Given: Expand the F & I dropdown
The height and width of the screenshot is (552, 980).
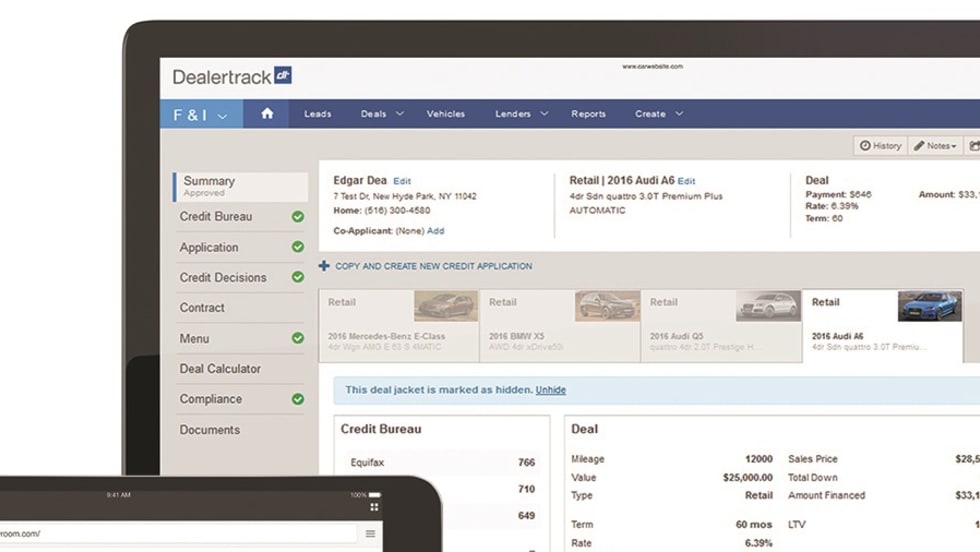Looking at the screenshot, I should [x=201, y=115].
